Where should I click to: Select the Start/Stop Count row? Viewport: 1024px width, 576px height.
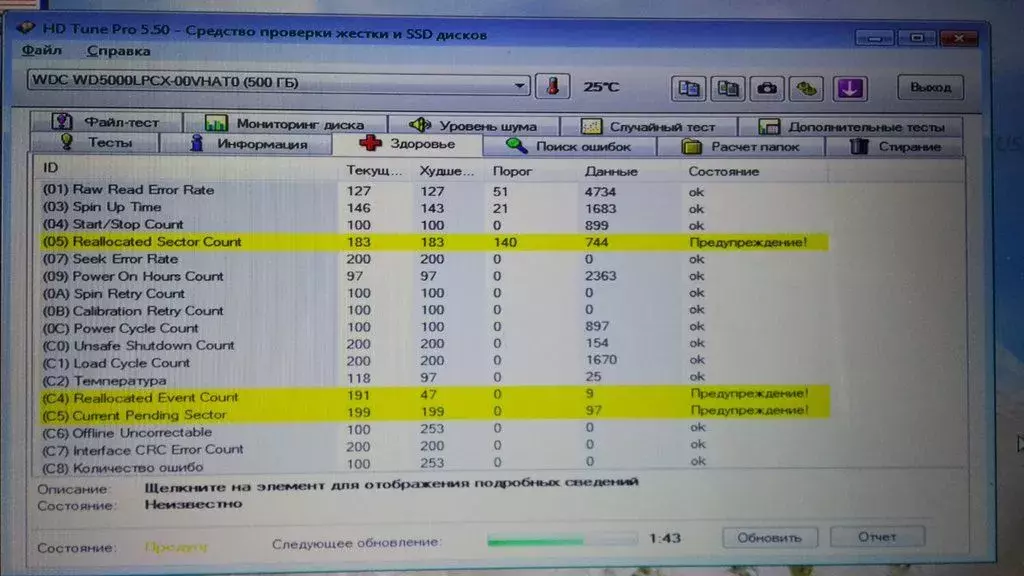pyautogui.click(x=434, y=225)
